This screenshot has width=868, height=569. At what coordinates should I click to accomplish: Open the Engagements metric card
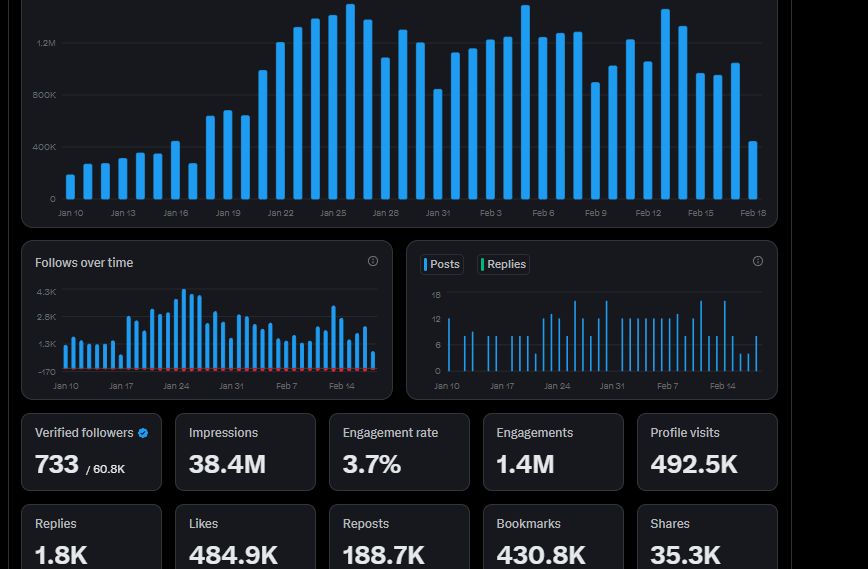tap(553, 452)
